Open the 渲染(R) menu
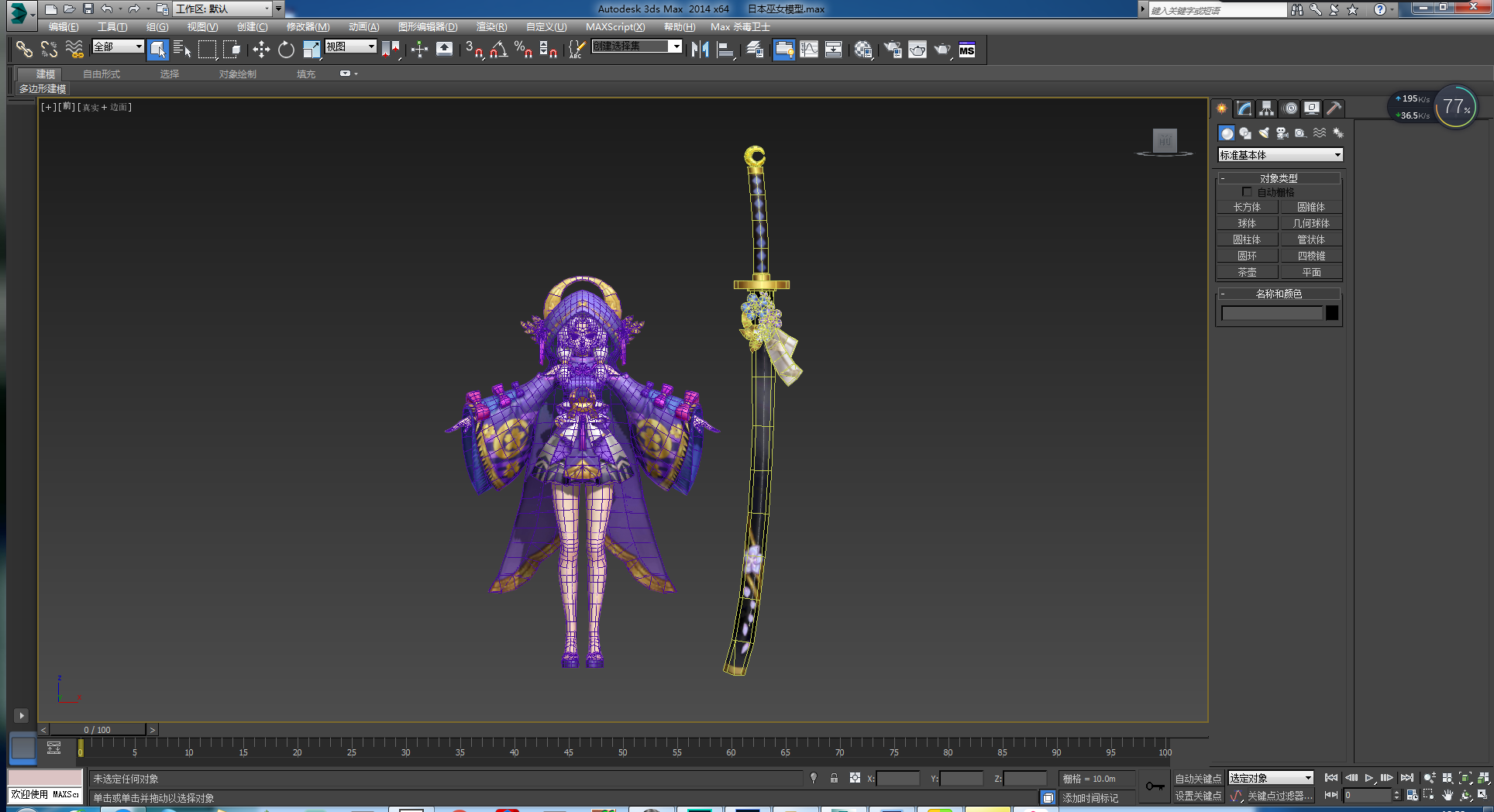Image resolution: width=1494 pixels, height=812 pixels. pyautogui.click(x=491, y=27)
